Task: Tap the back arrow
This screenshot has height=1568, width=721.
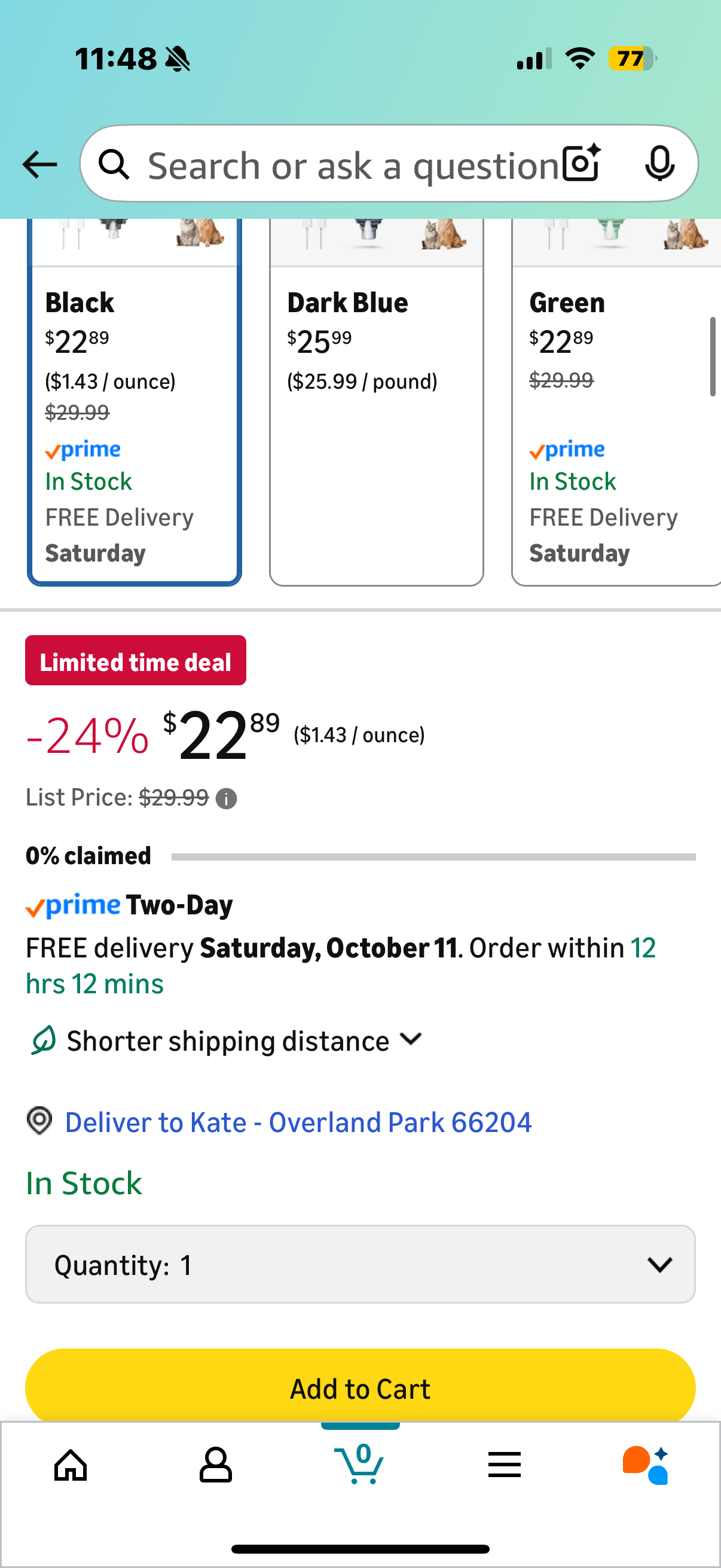Action: [x=39, y=164]
